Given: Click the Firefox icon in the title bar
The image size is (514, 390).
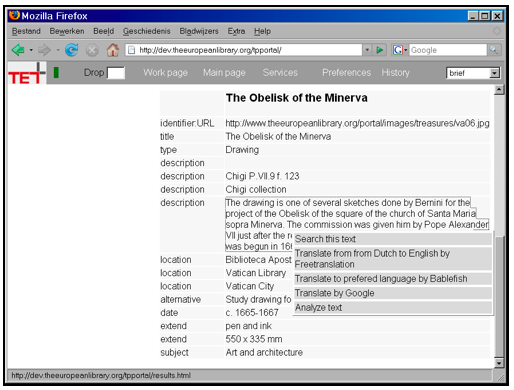Looking at the screenshot, I should point(14,15).
